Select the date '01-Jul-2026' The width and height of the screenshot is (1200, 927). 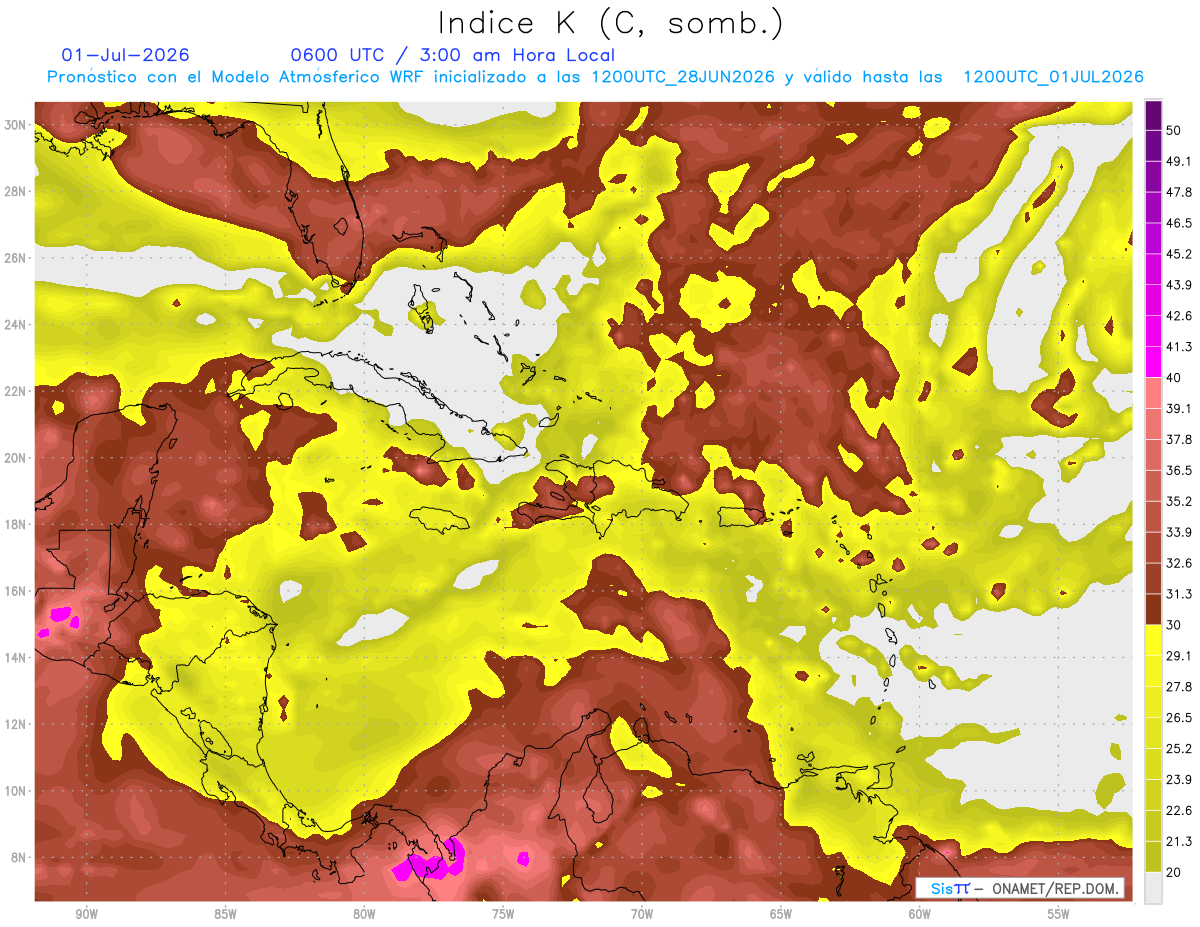126,55
